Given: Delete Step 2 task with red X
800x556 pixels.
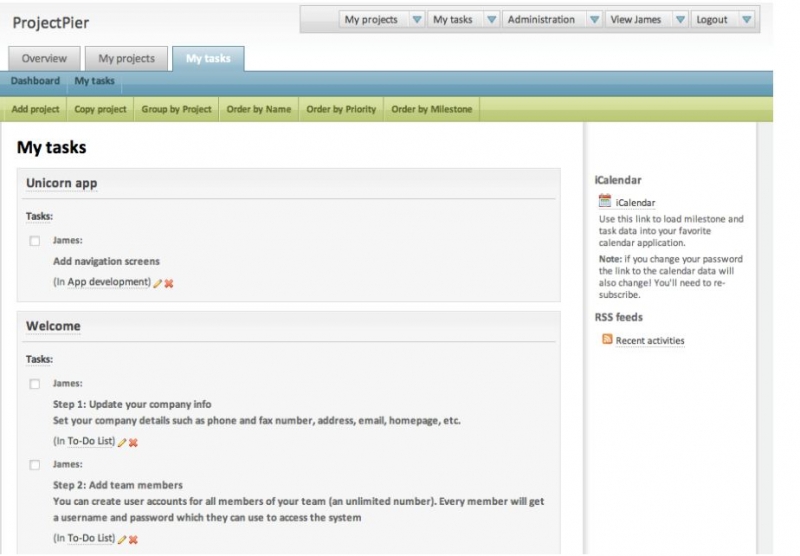Looking at the screenshot, I should [133, 539].
